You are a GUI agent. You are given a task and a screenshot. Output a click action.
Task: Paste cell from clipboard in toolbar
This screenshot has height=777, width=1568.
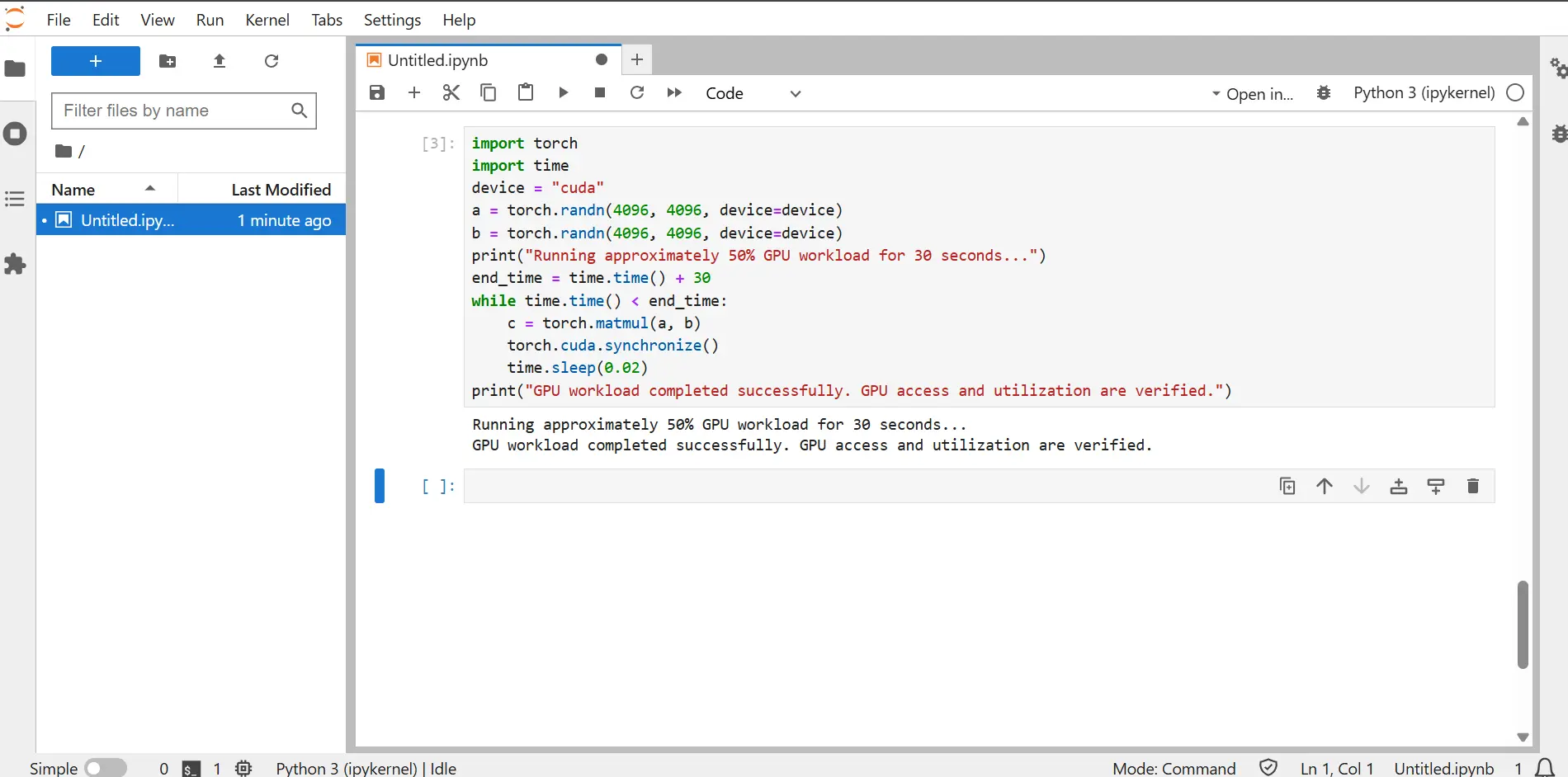526,92
